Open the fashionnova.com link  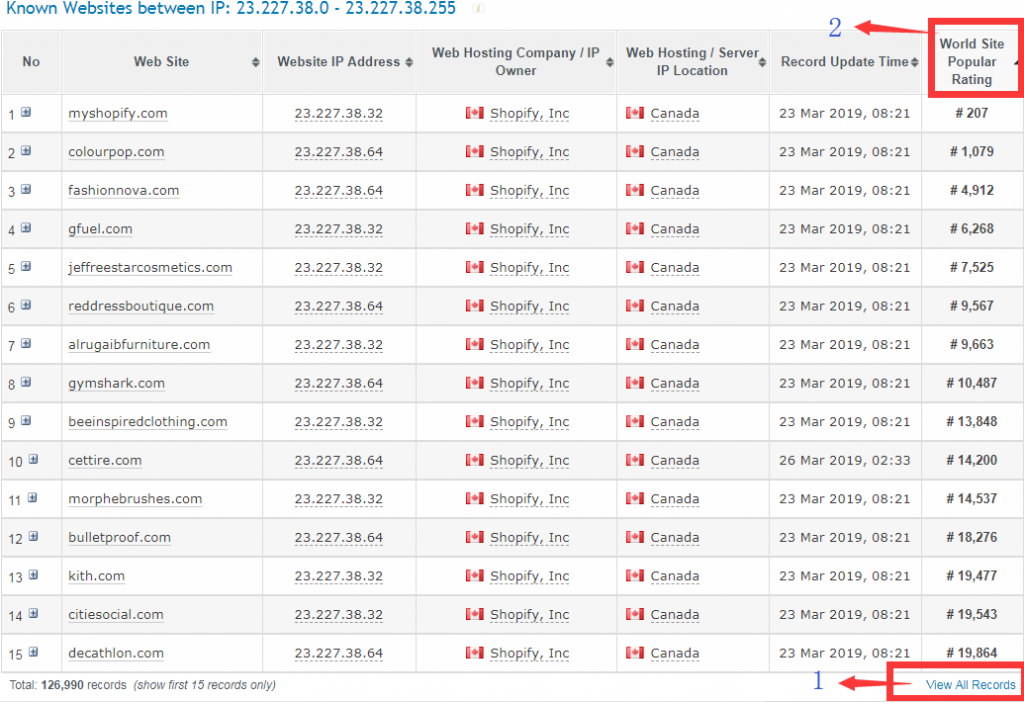tap(123, 190)
